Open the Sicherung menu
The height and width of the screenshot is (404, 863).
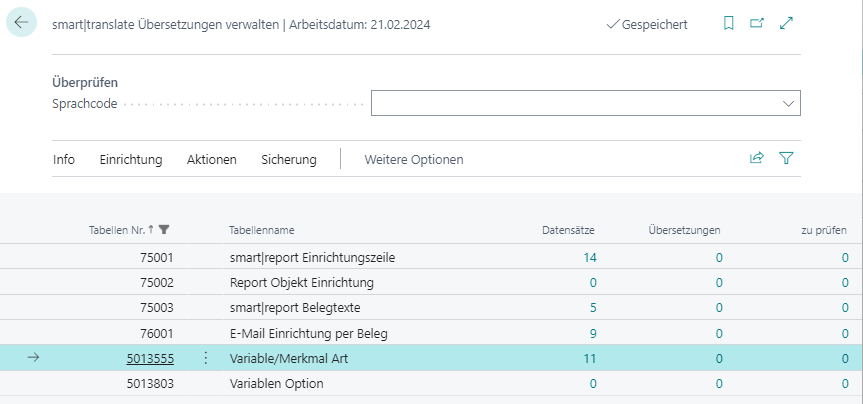pos(288,159)
